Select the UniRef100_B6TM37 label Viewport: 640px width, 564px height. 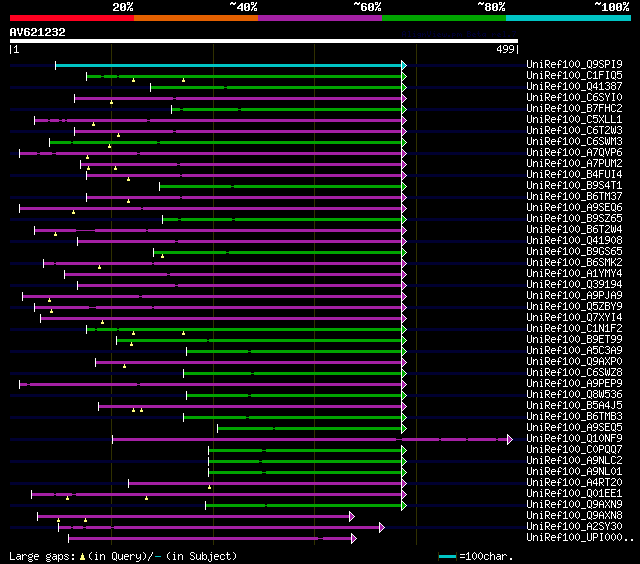(x=574, y=197)
